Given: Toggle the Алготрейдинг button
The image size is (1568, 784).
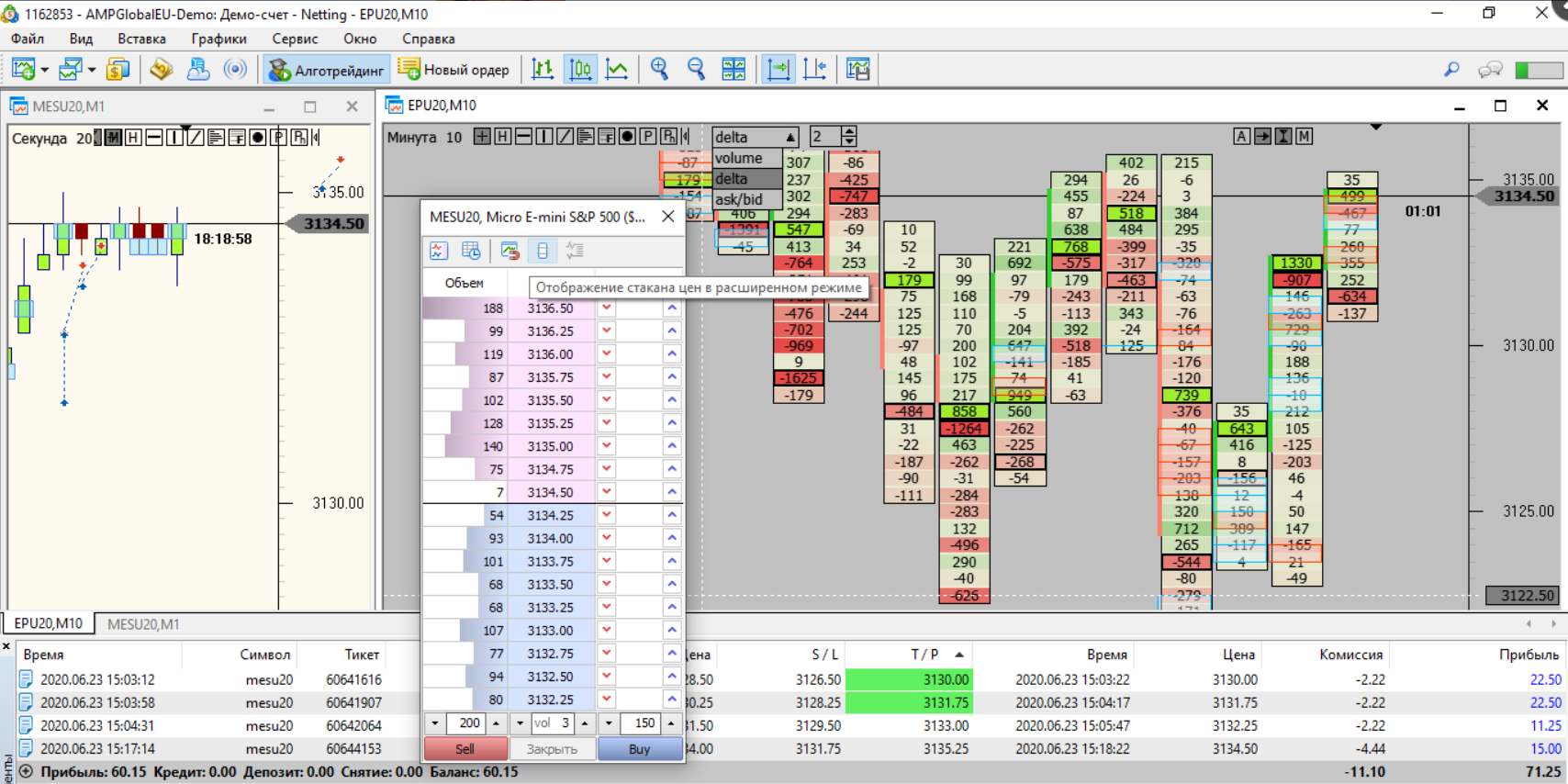Looking at the screenshot, I should (x=327, y=70).
